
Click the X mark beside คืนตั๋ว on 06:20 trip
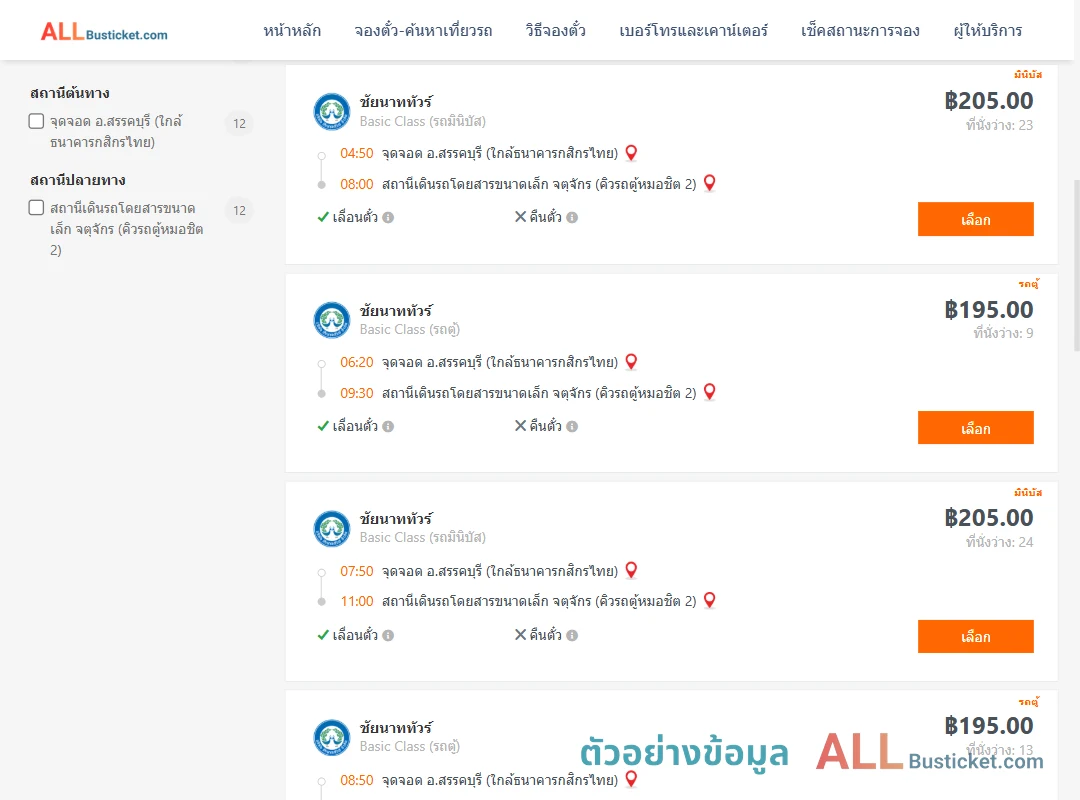521,426
